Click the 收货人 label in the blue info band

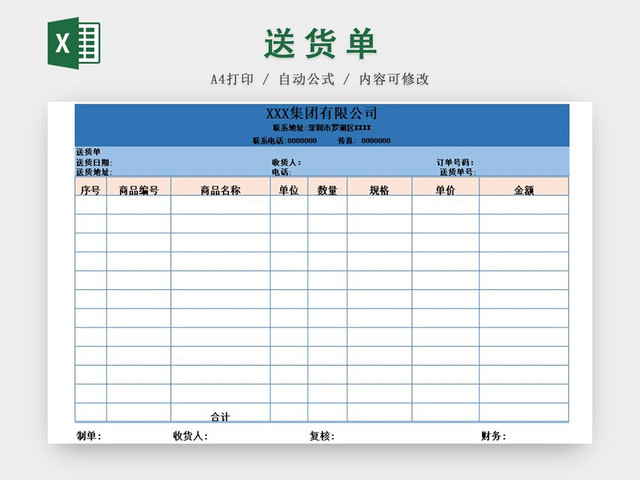coord(287,162)
